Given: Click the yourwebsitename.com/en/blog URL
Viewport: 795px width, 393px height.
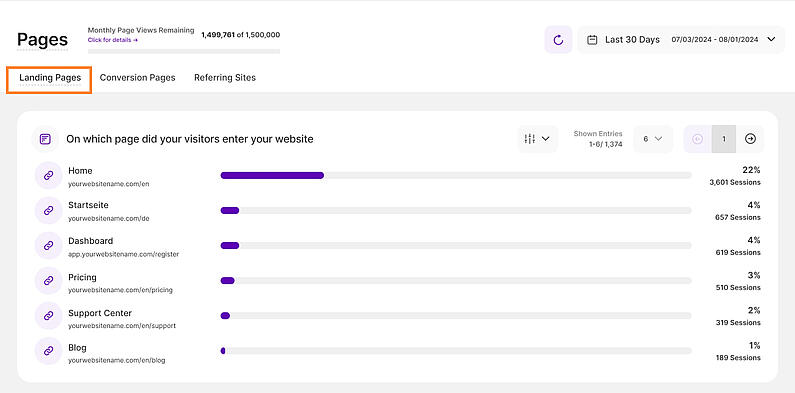Looking at the screenshot, I should coord(117,361).
